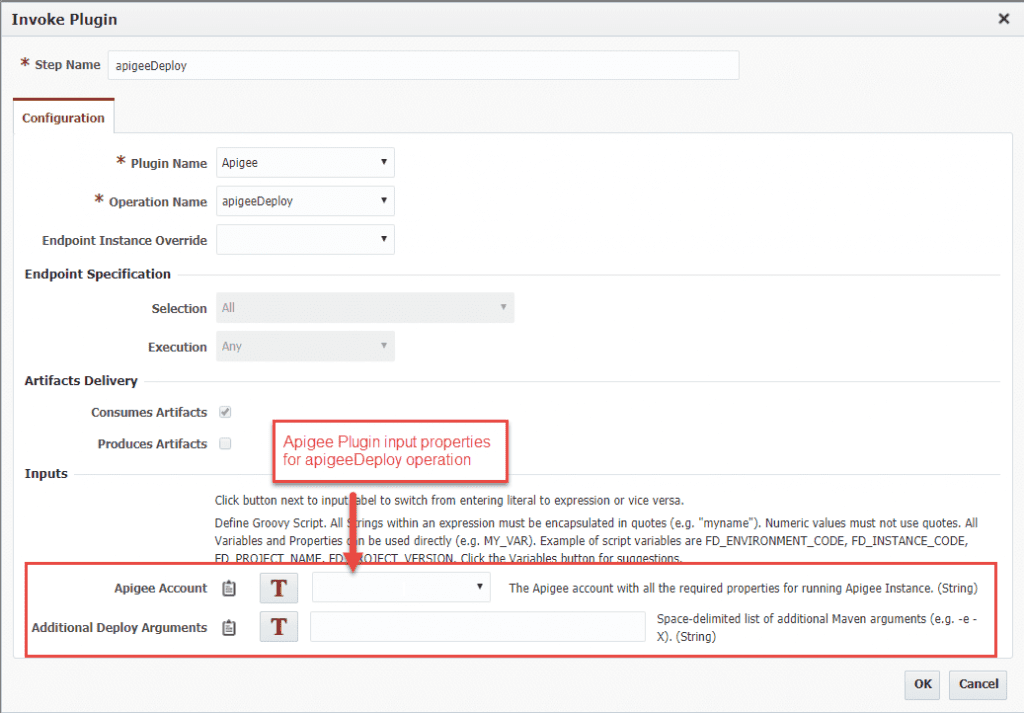The width and height of the screenshot is (1024, 713).
Task: Click the variable icon beside Additional Deploy Arguments
Action: (x=228, y=627)
